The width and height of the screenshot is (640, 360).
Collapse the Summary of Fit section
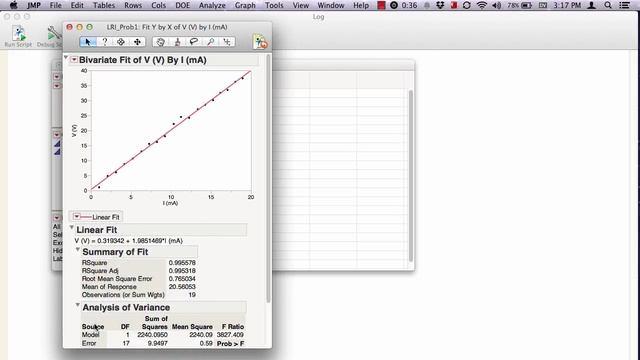pos(78,249)
